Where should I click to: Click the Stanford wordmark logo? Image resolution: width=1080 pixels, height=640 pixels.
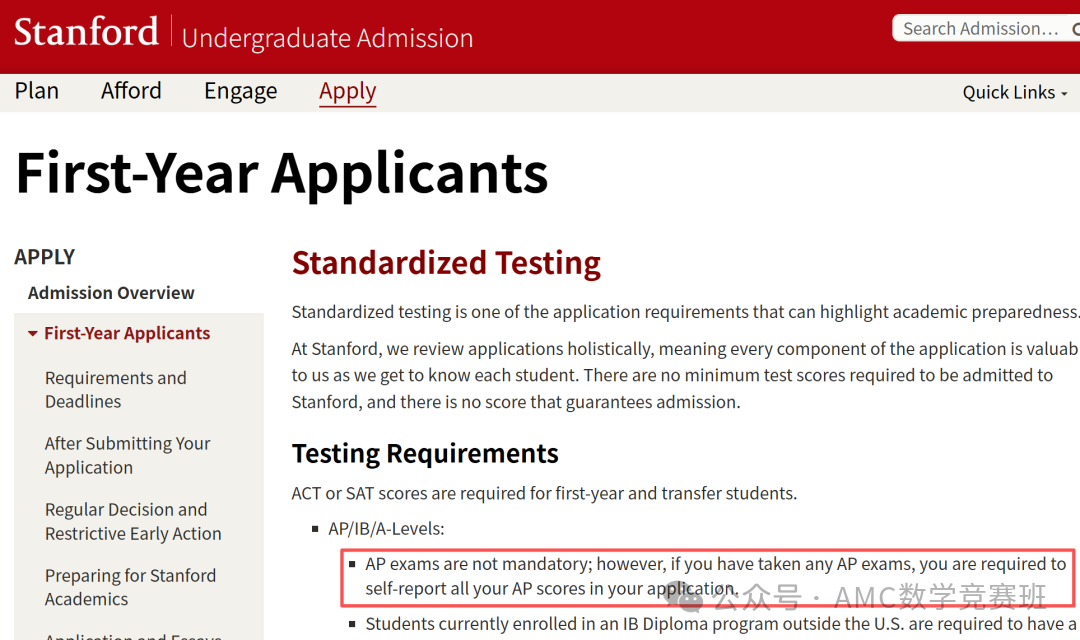[86, 32]
